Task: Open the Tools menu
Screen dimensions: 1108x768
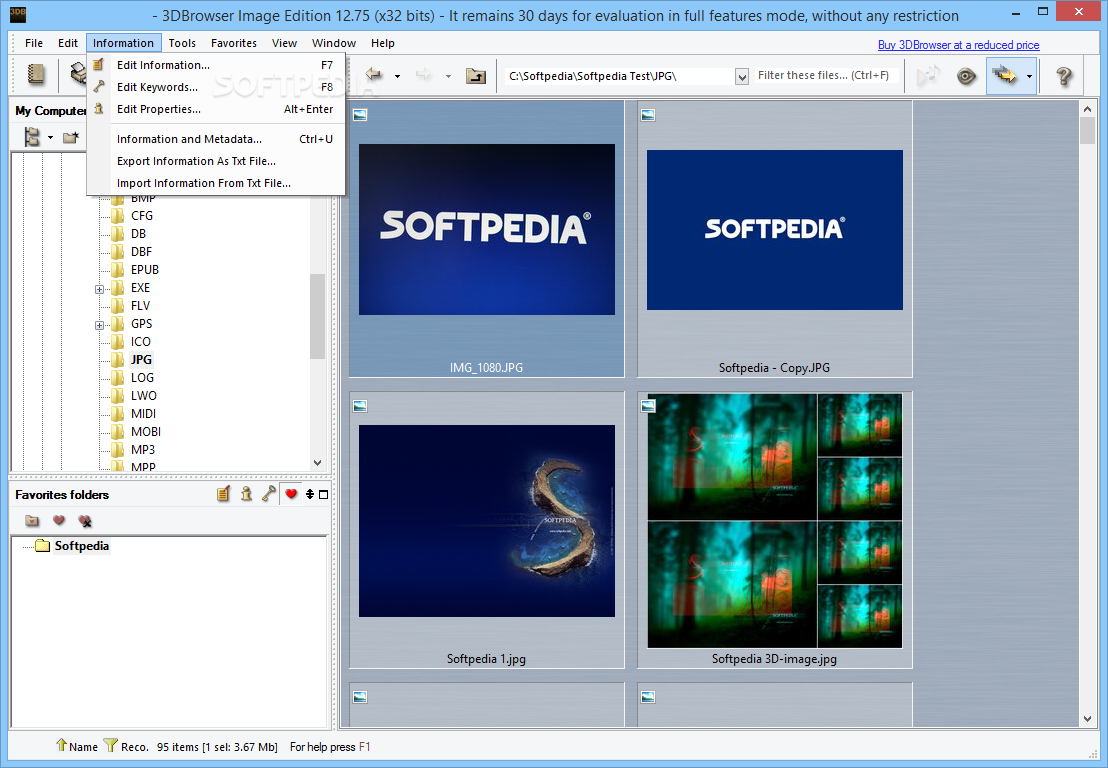Action: (x=182, y=43)
